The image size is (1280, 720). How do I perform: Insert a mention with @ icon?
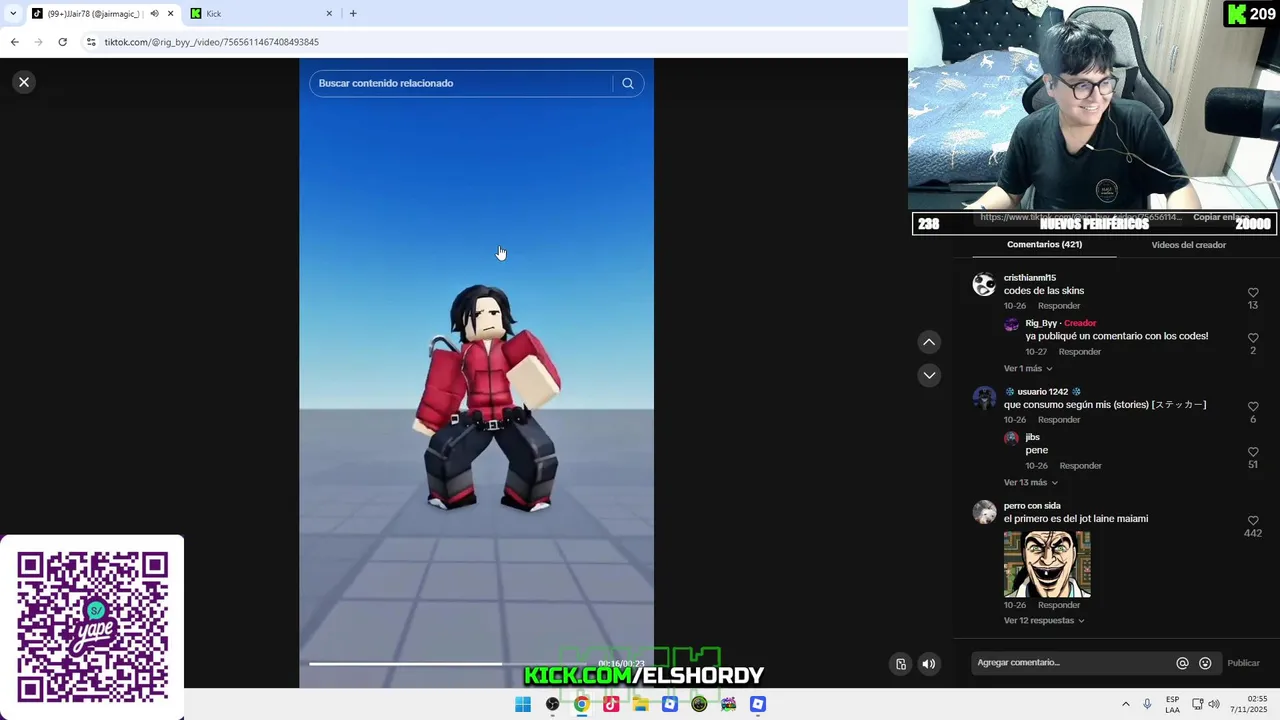coord(1182,663)
